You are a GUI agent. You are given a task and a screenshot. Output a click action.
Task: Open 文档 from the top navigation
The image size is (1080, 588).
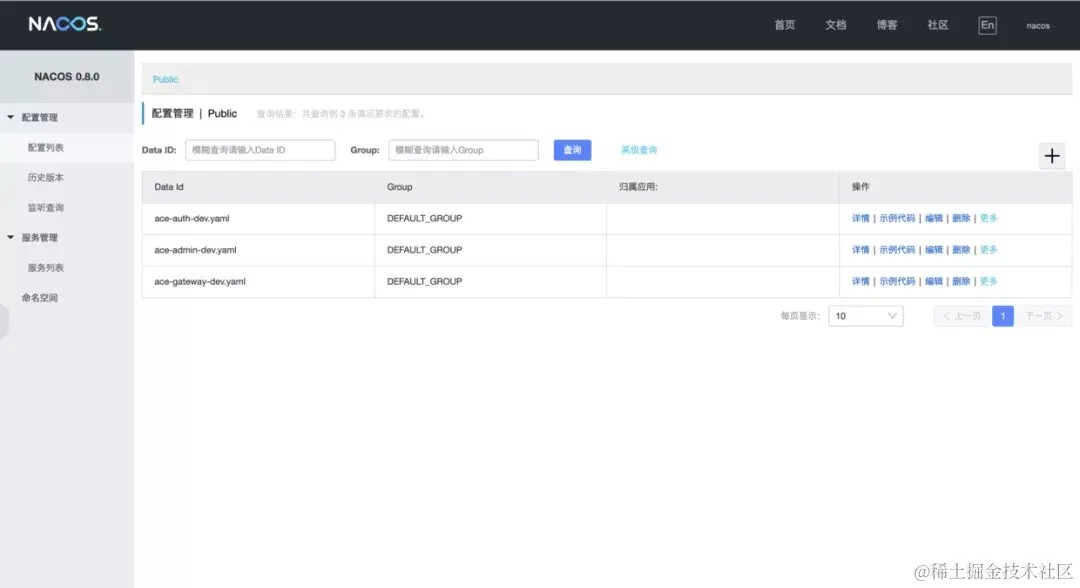836,25
